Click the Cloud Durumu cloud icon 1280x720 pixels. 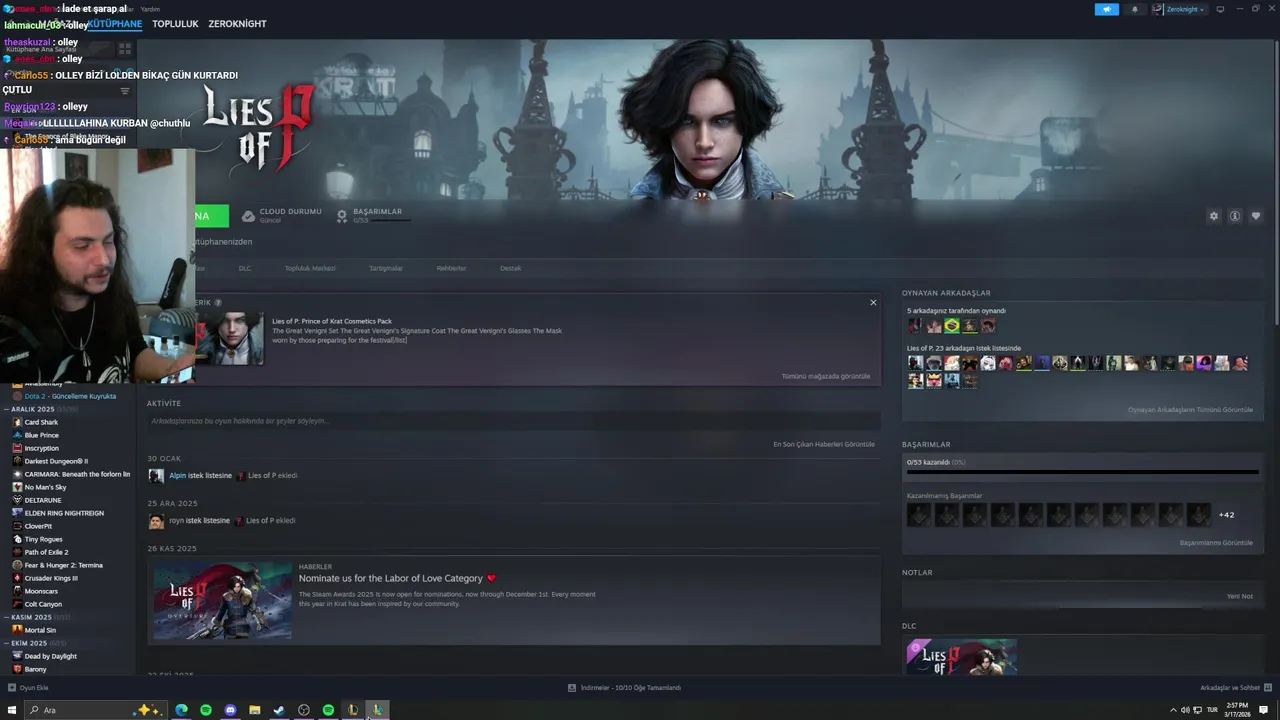tap(248, 216)
